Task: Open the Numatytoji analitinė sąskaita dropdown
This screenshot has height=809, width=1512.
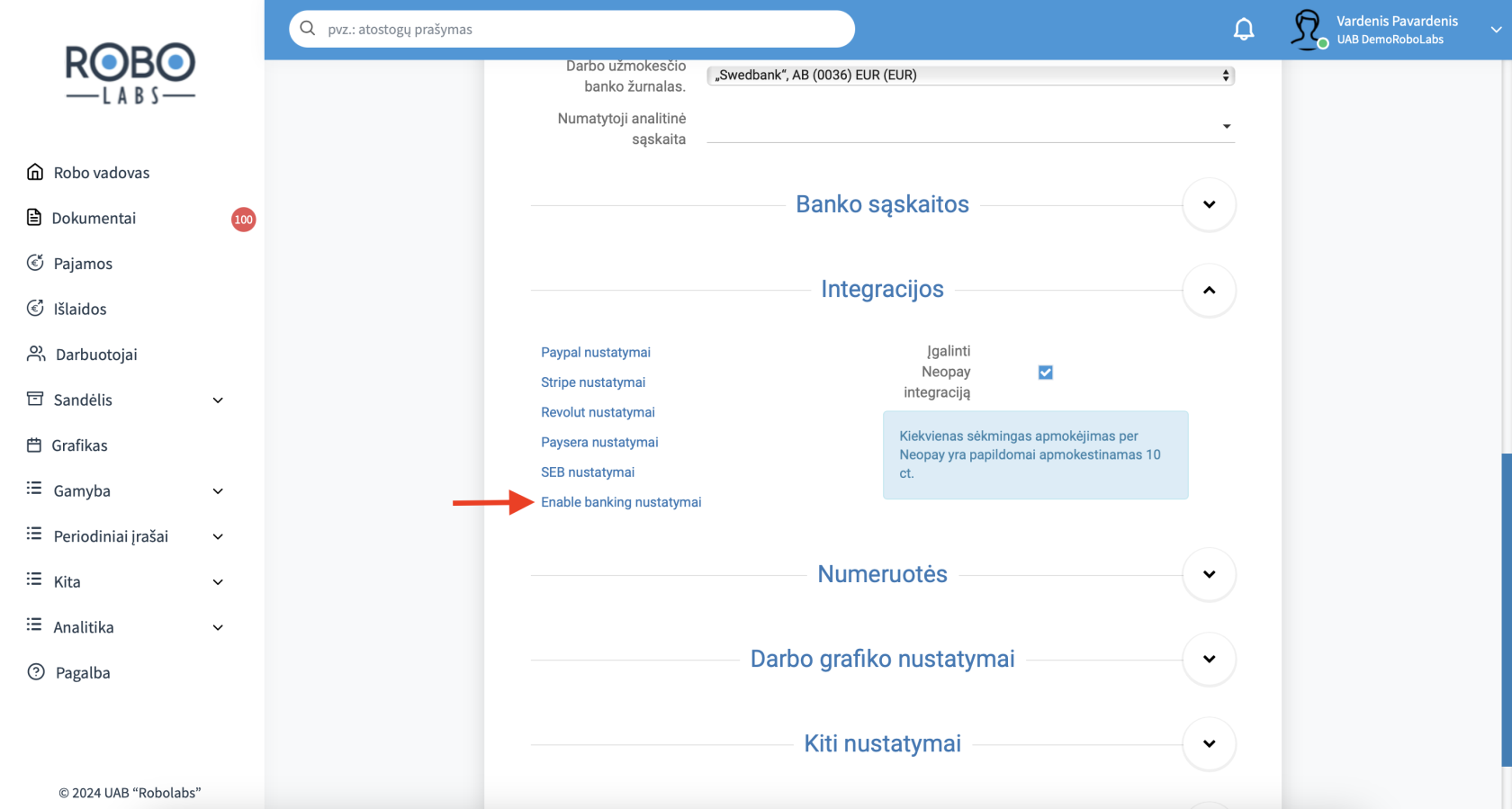Action: pos(971,127)
